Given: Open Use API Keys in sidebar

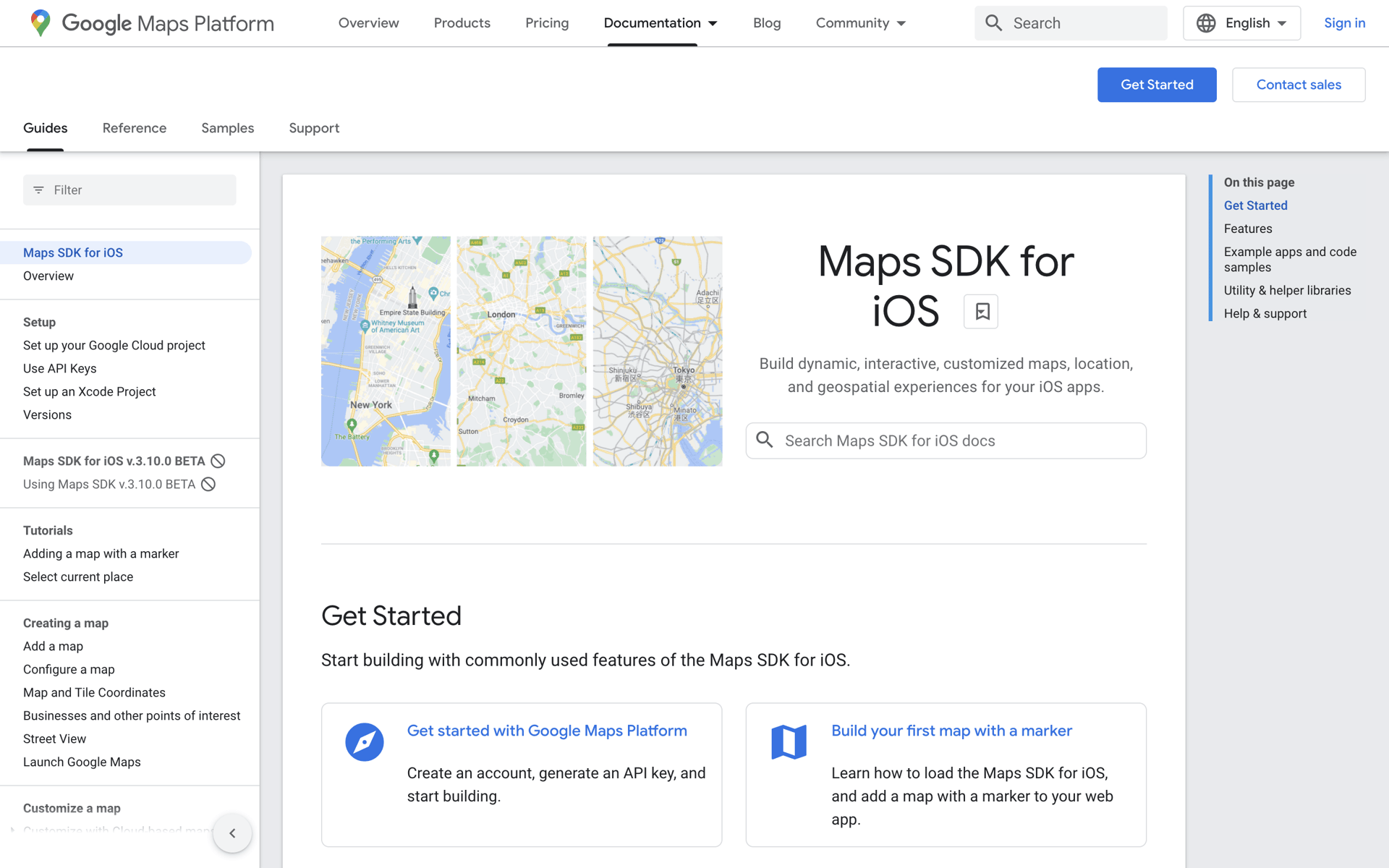Looking at the screenshot, I should [x=60, y=368].
